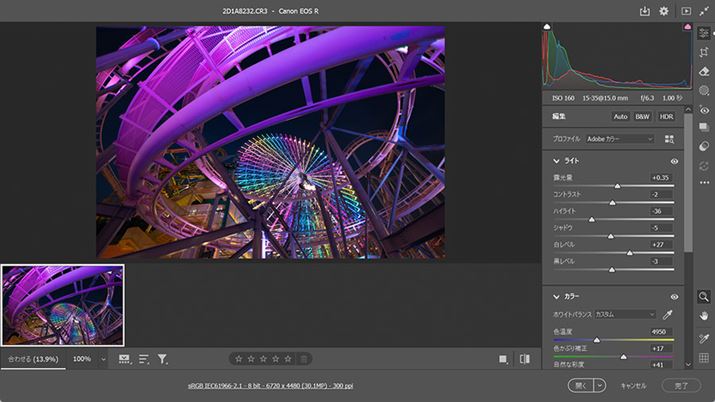The height and width of the screenshot is (402, 715).
Task: Edit the コントラスト value field -2
Action: [661, 195]
